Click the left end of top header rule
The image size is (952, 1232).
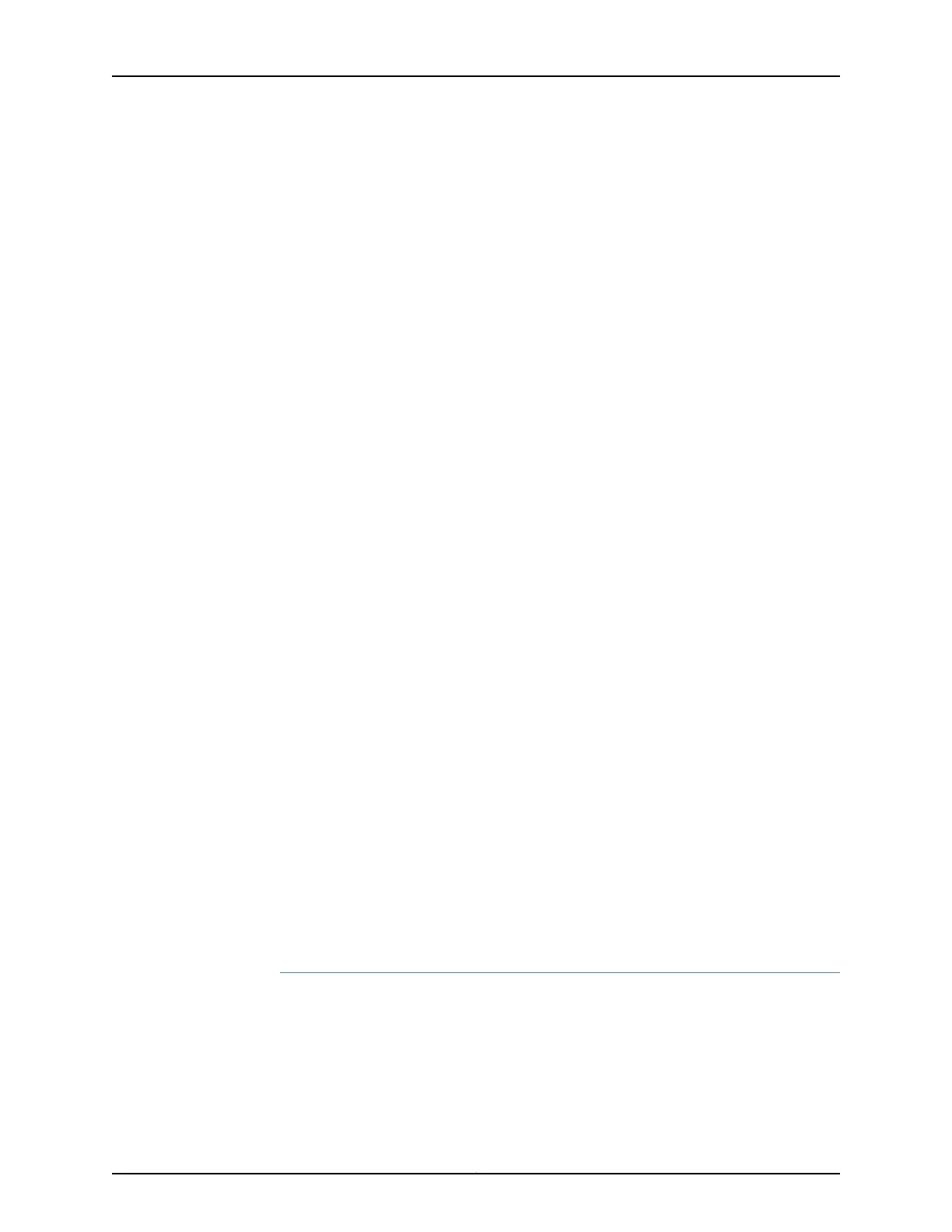114,76
